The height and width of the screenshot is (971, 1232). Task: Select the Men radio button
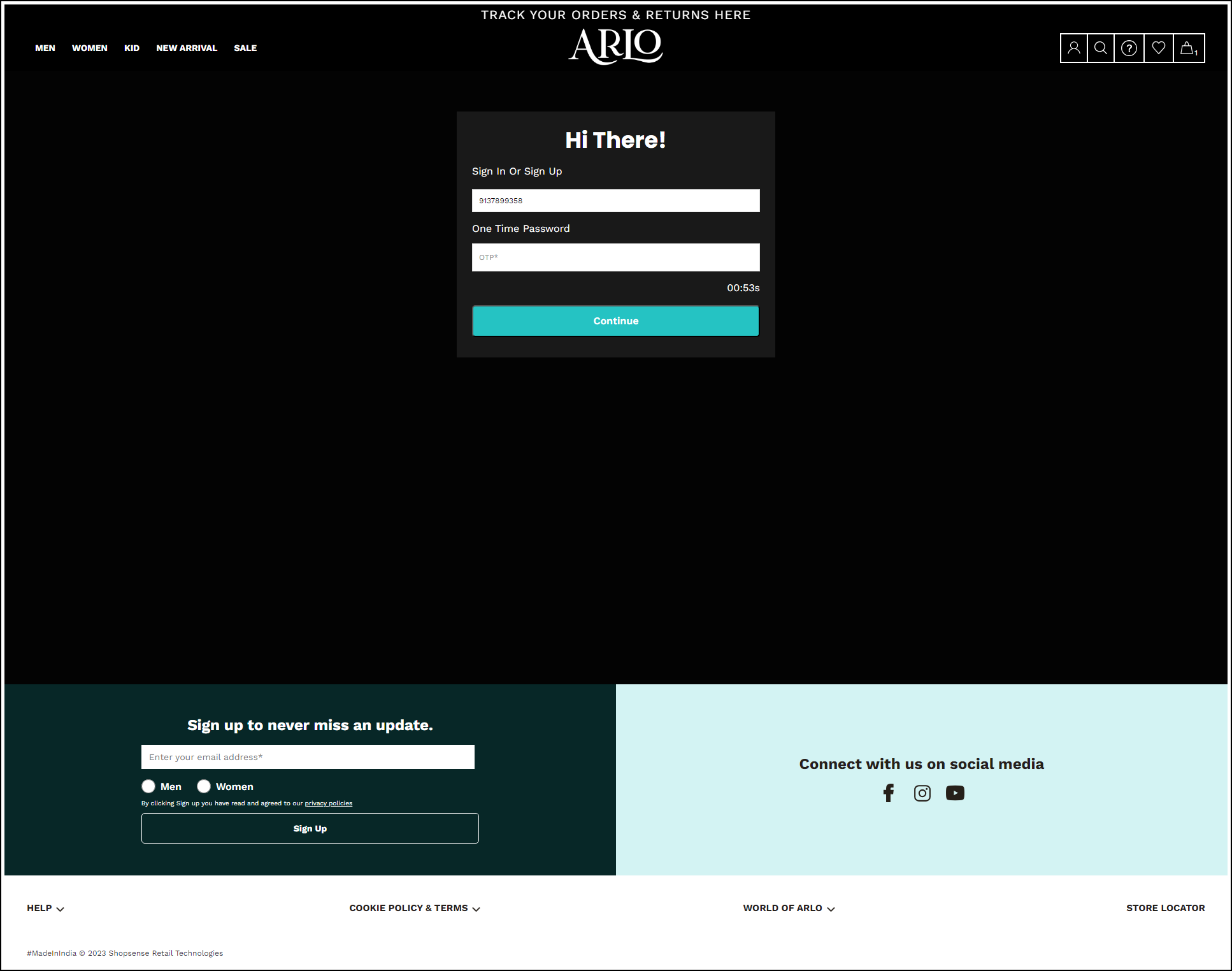coord(148,786)
